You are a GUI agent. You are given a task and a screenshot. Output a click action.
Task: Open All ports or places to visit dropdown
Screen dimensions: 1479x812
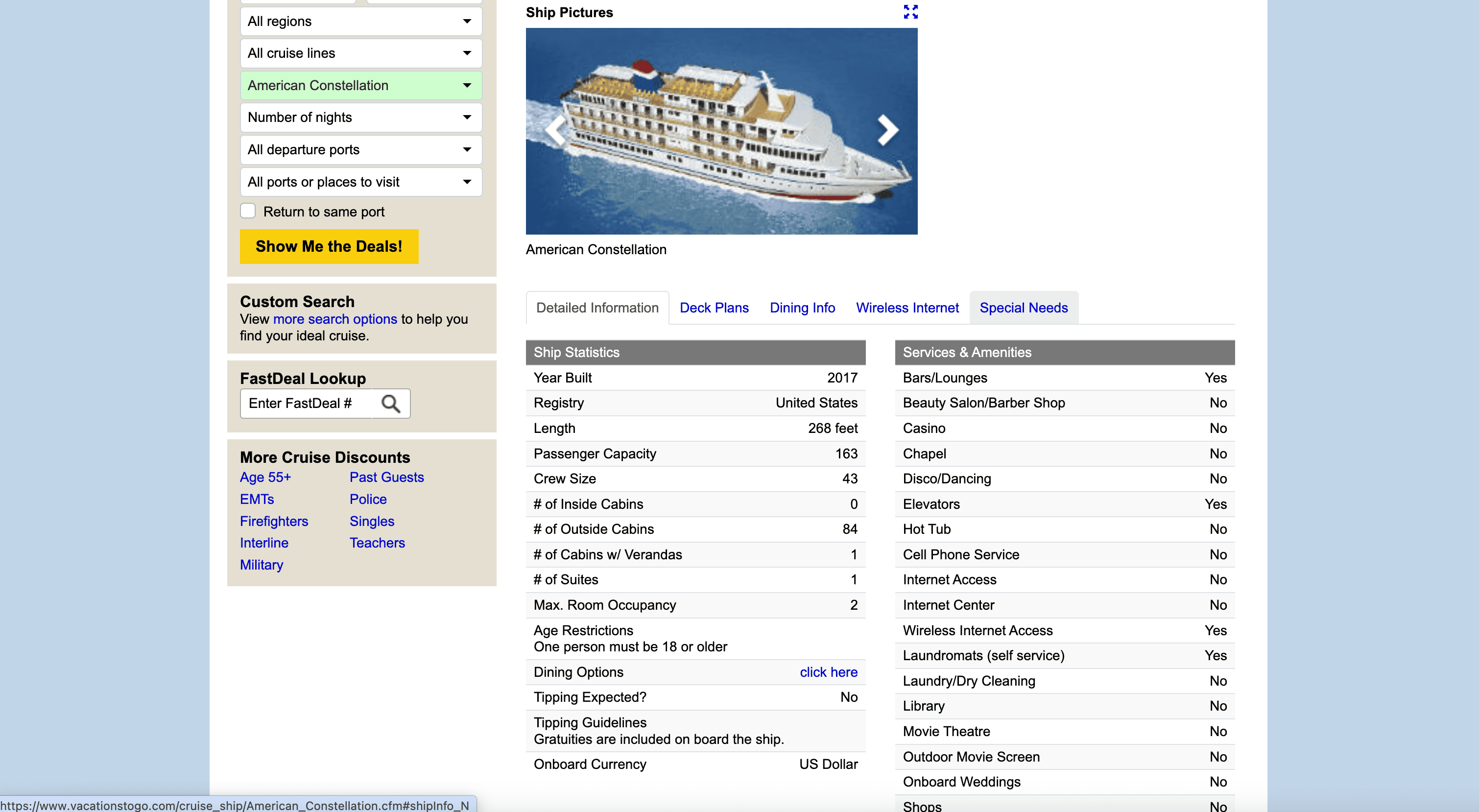[x=360, y=182]
